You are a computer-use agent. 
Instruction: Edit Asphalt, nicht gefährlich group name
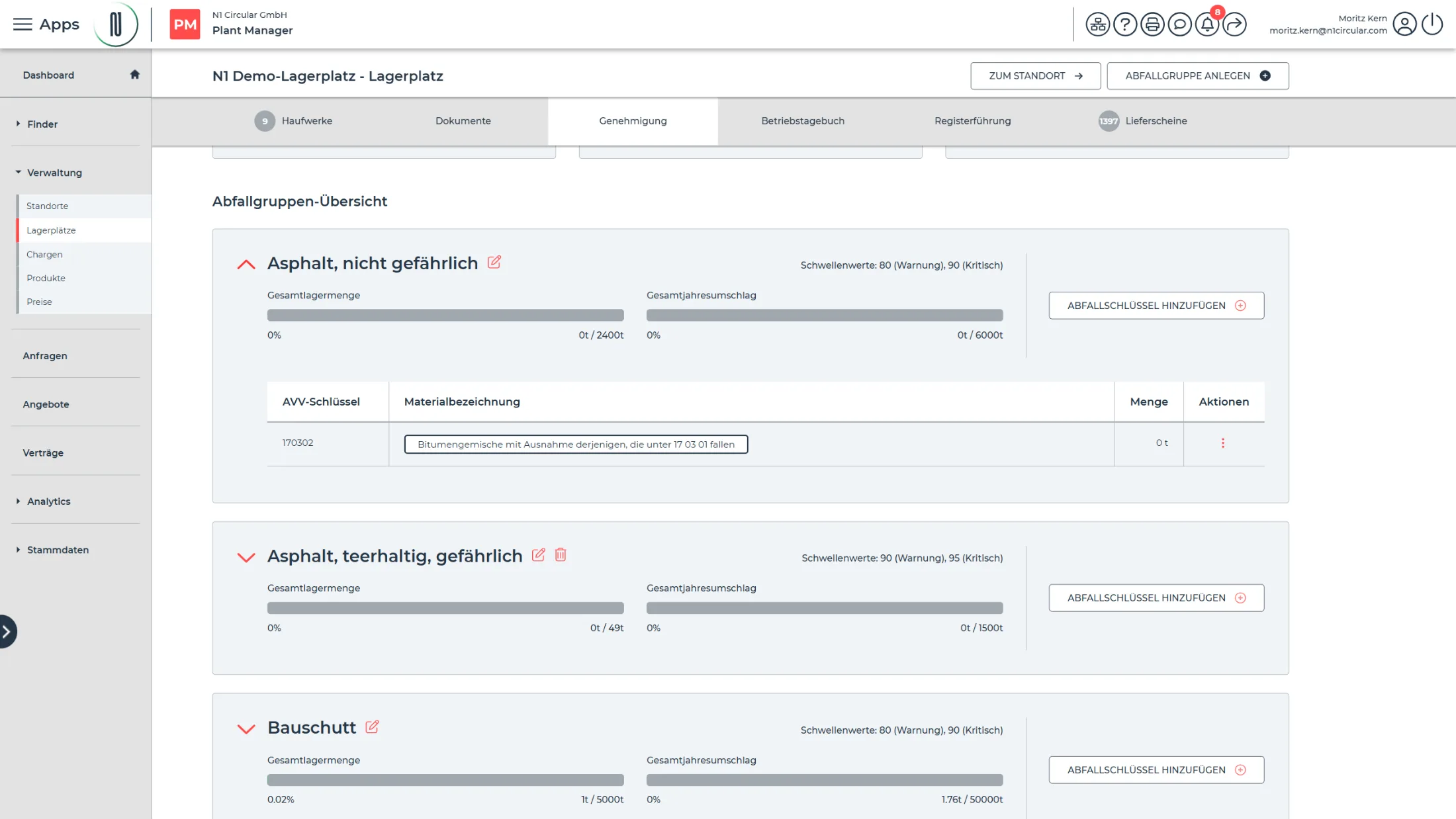pyautogui.click(x=494, y=262)
